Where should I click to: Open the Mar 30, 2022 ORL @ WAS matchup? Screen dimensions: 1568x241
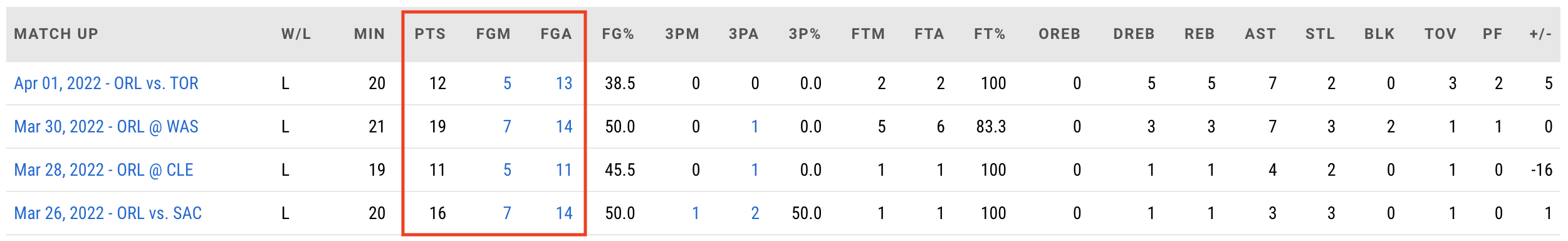pos(106,127)
